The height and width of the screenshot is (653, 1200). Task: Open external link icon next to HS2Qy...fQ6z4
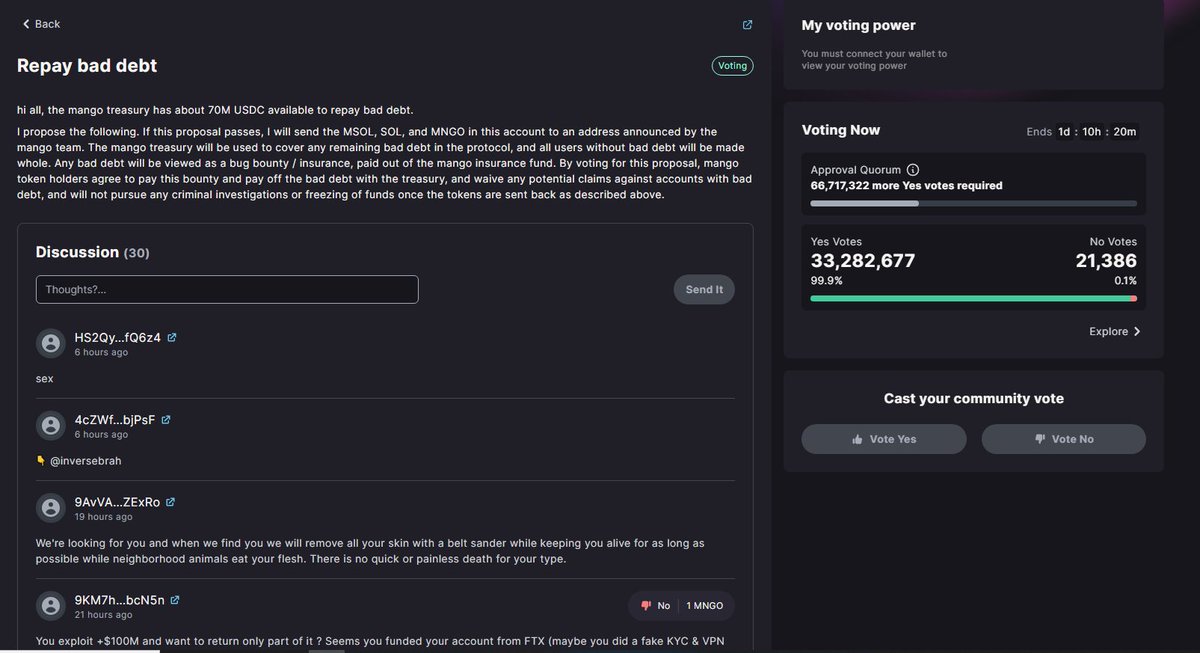coord(172,338)
